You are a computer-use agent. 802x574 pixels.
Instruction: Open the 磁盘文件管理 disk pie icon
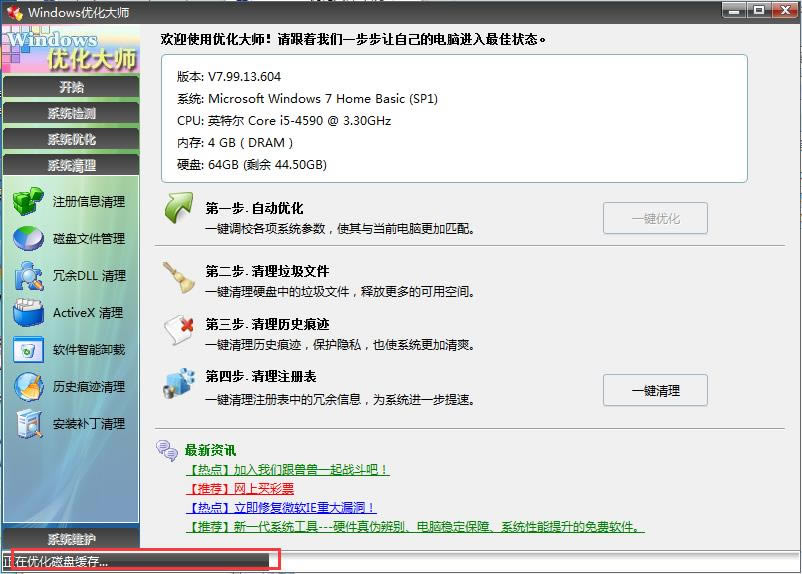tap(28, 238)
